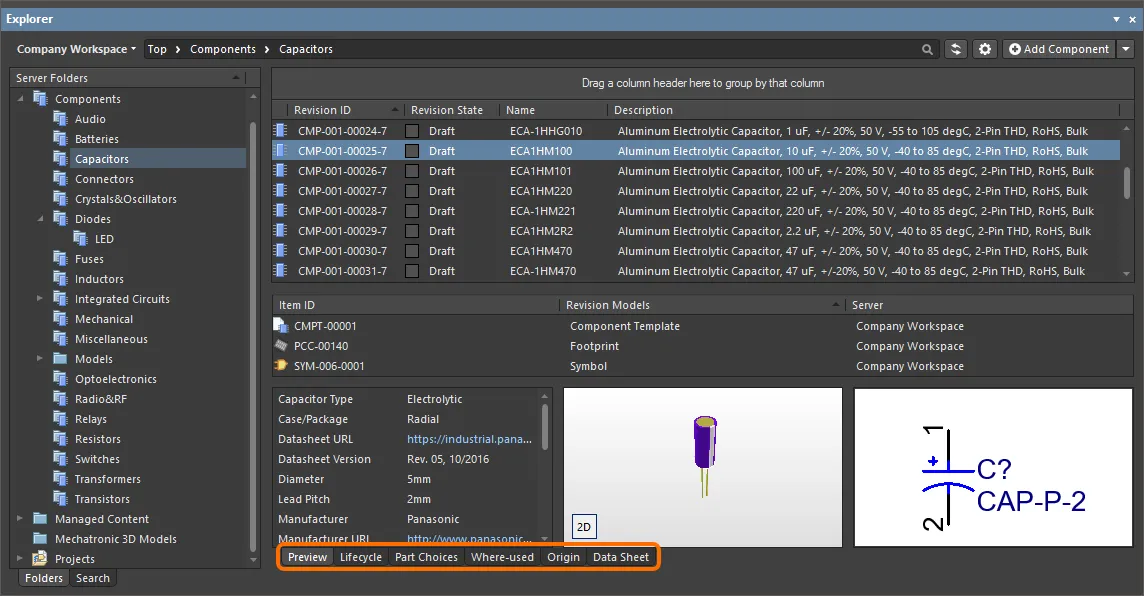1144x596 pixels.
Task: Click Draft state box for CMP-001-00026-7
Action: (412, 171)
